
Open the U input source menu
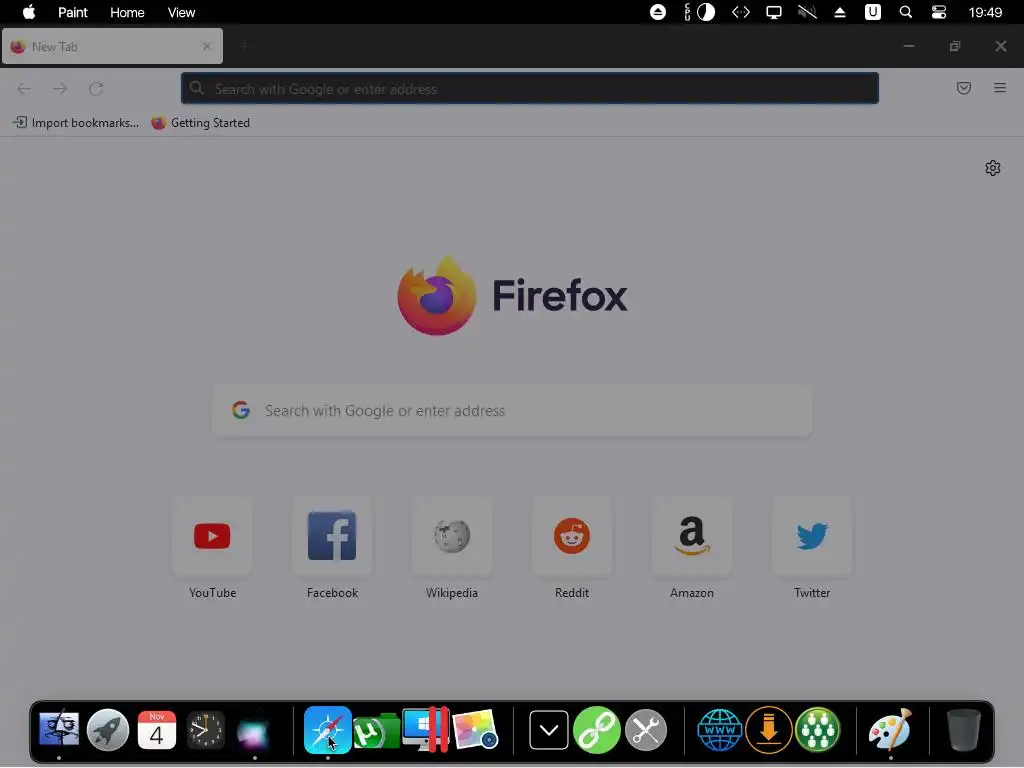pyautogui.click(x=872, y=12)
